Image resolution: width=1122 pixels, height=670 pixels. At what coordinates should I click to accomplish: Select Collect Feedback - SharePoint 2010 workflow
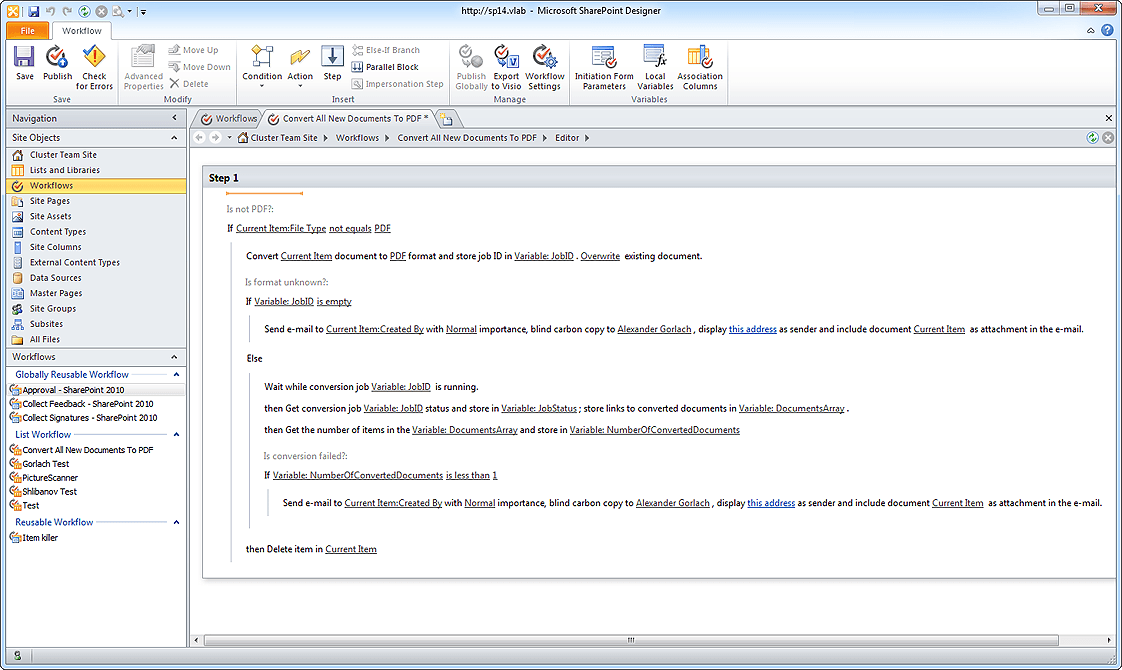96,404
